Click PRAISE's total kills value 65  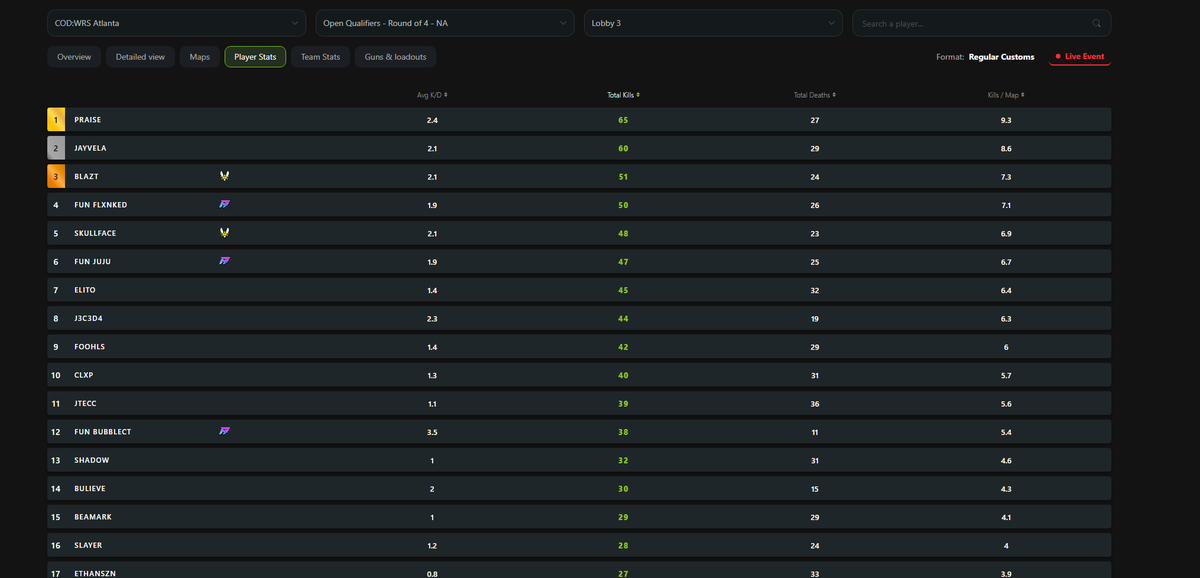[623, 120]
